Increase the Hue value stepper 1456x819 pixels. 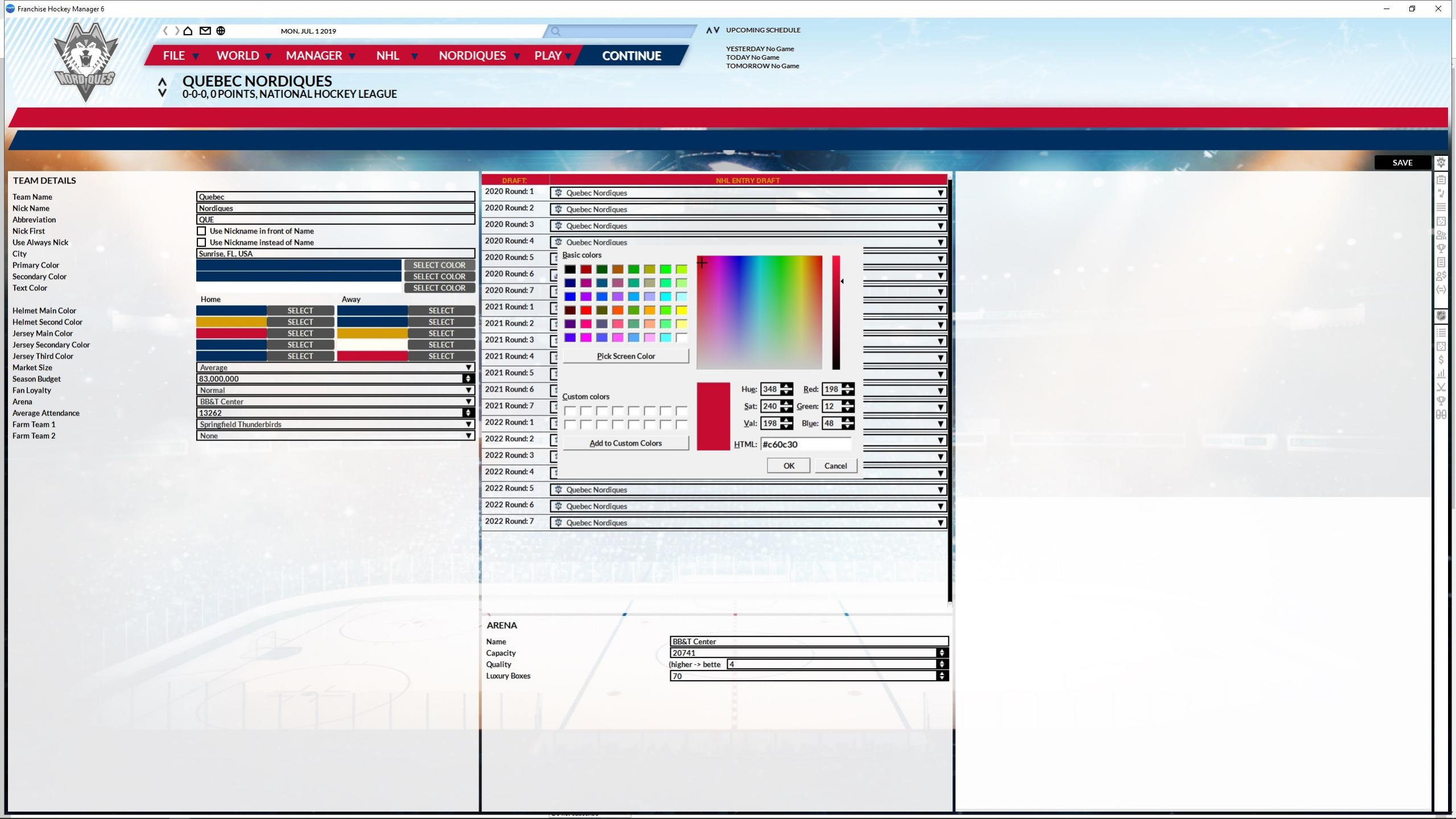pyautogui.click(x=786, y=386)
